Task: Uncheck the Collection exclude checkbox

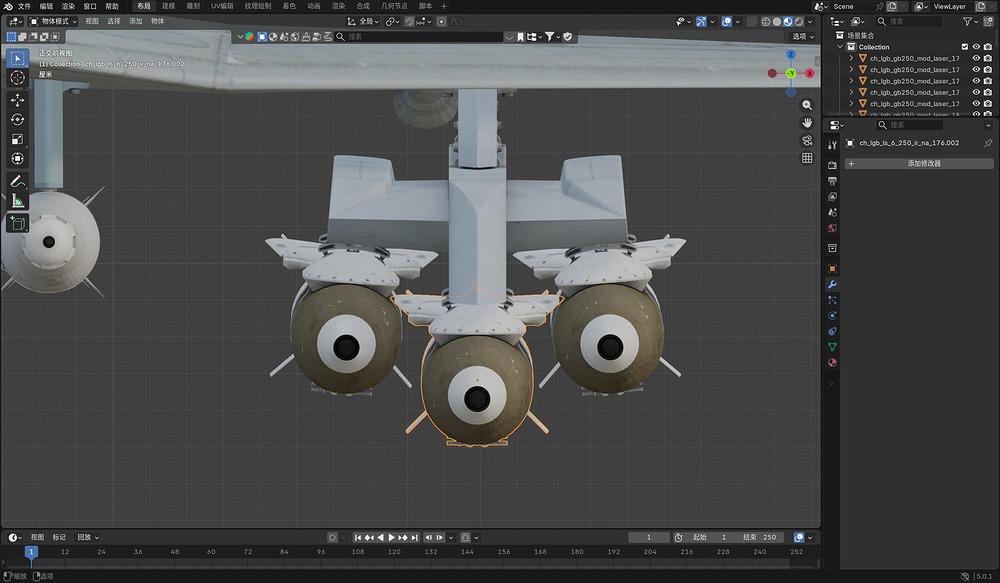Action: pyautogui.click(x=965, y=47)
